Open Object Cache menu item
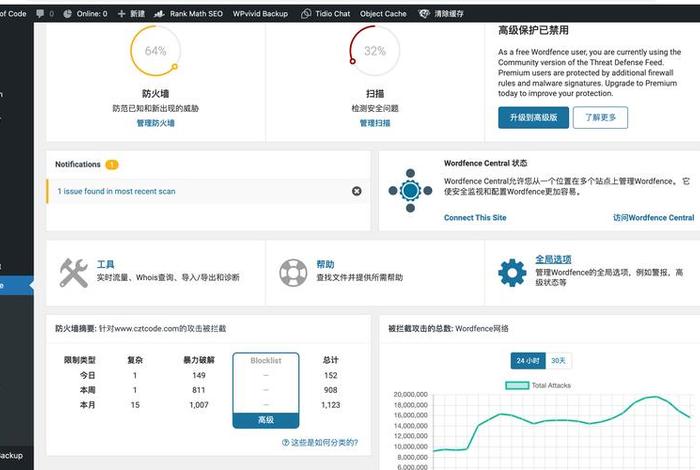 point(383,13)
